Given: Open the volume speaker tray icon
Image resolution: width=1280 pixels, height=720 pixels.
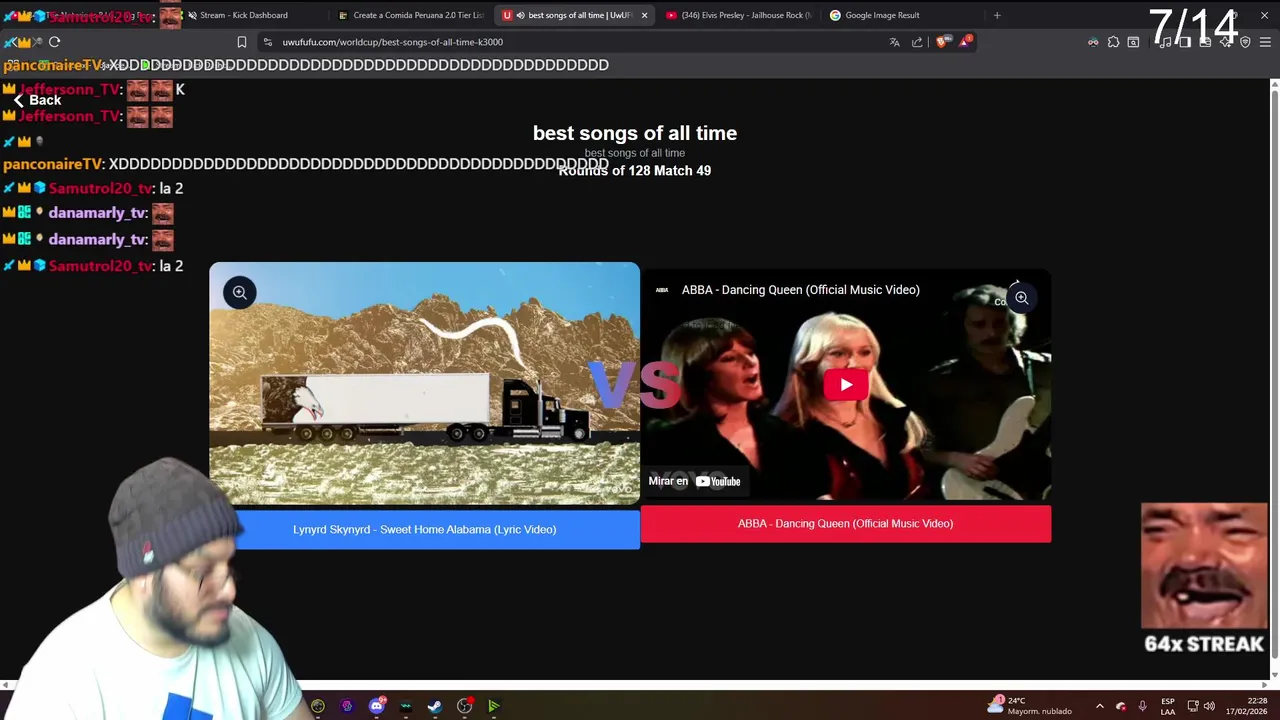Looking at the screenshot, I should [1209, 706].
